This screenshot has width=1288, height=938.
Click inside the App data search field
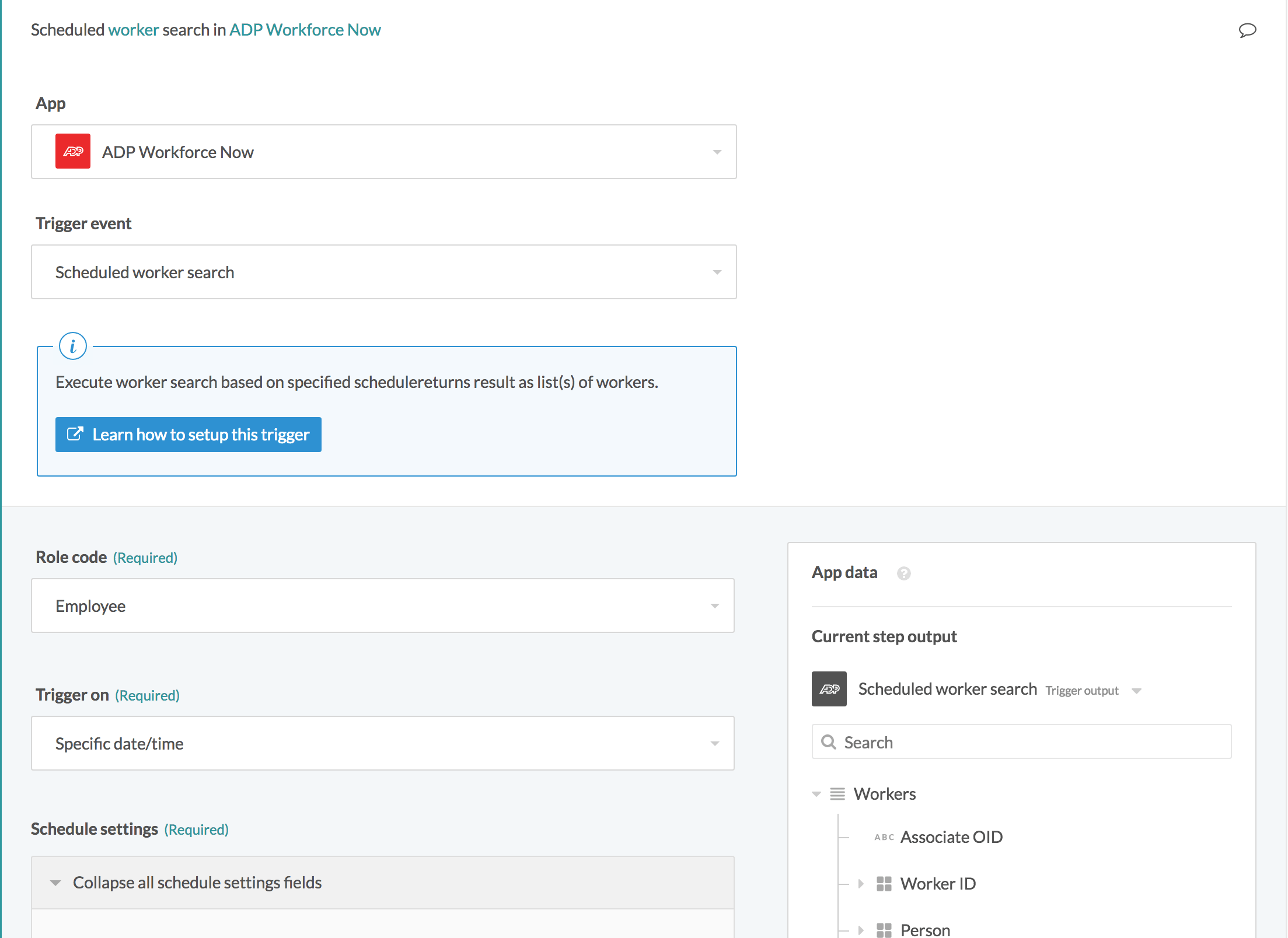1021,741
